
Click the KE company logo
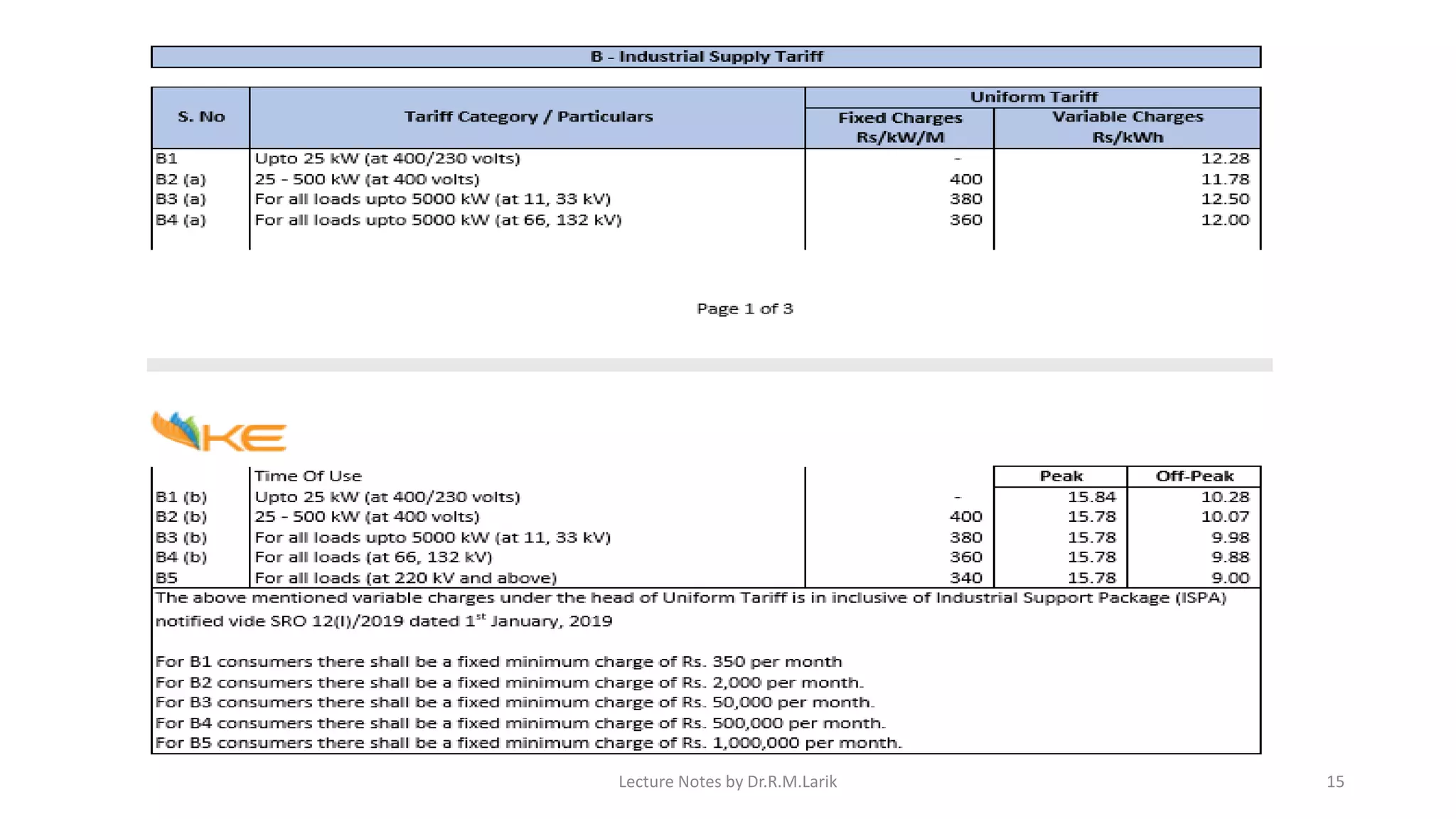219,432
